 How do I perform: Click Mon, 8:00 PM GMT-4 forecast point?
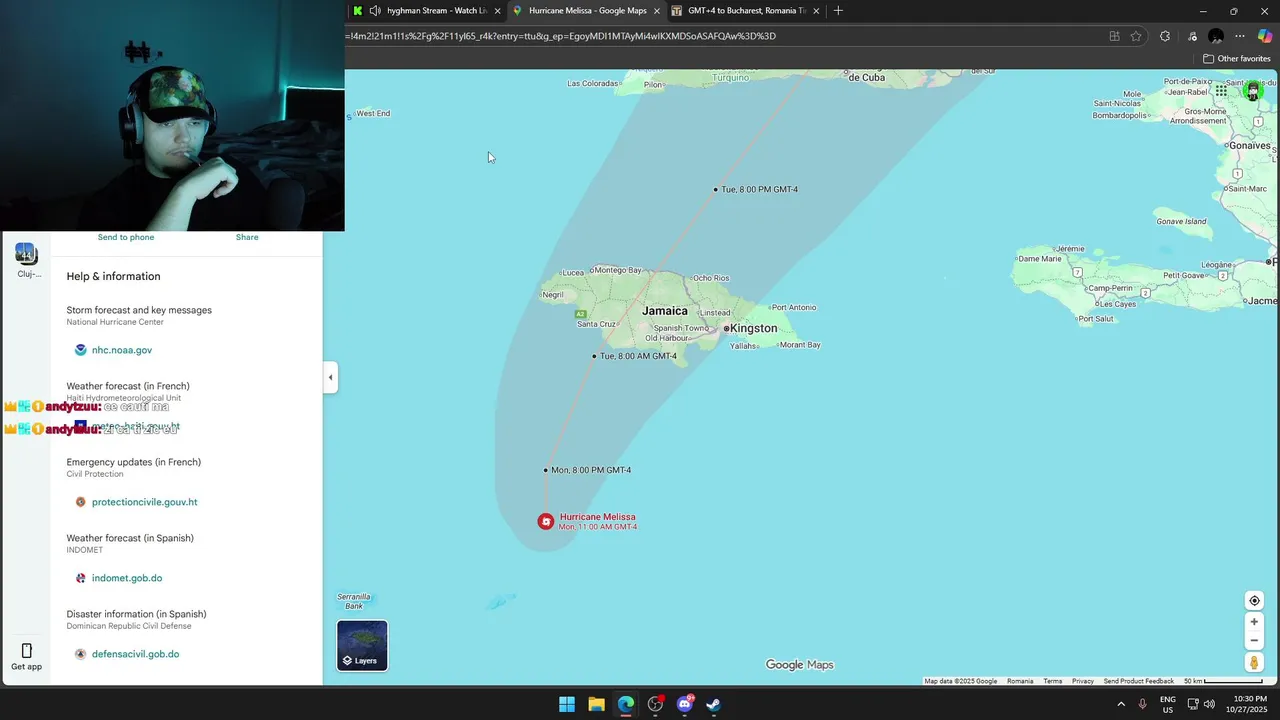(x=546, y=470)
